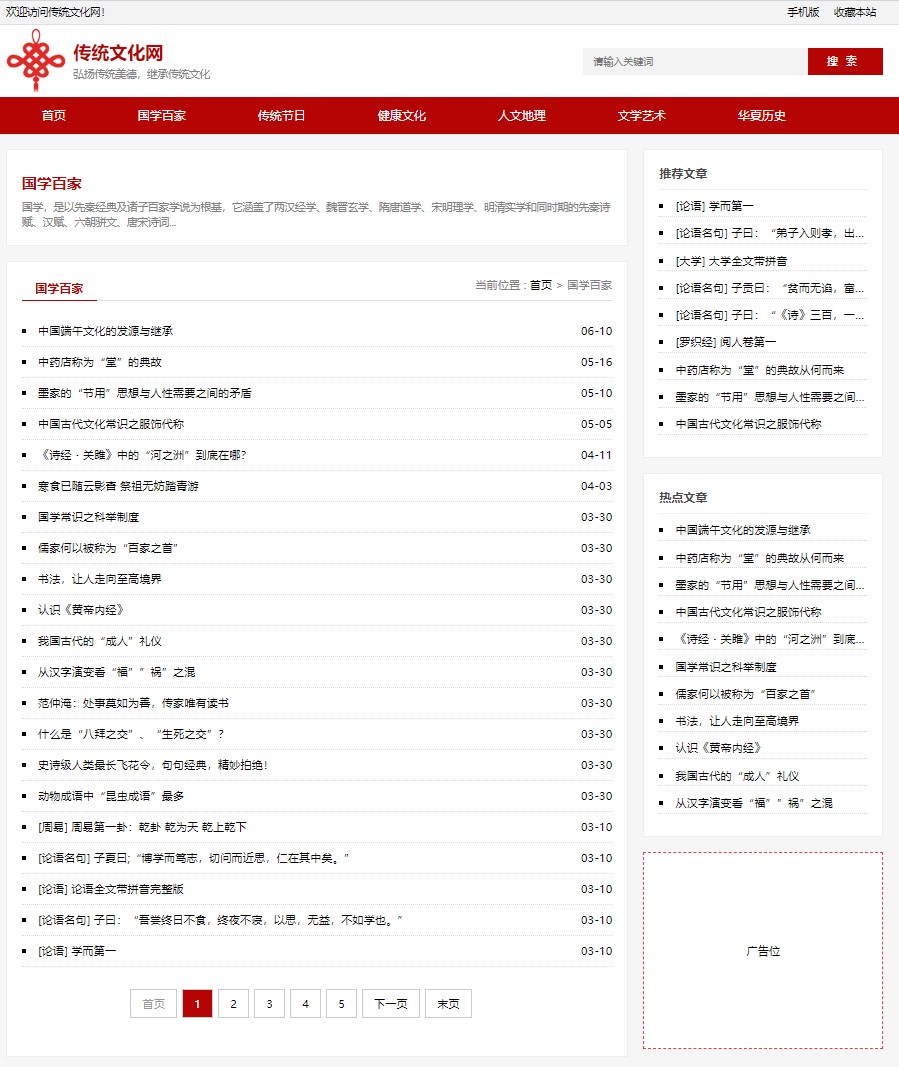The height and width of the screenshot is (1067, 899).
Task: Open the 首页 navigation menu item
Action: [54, 116]
